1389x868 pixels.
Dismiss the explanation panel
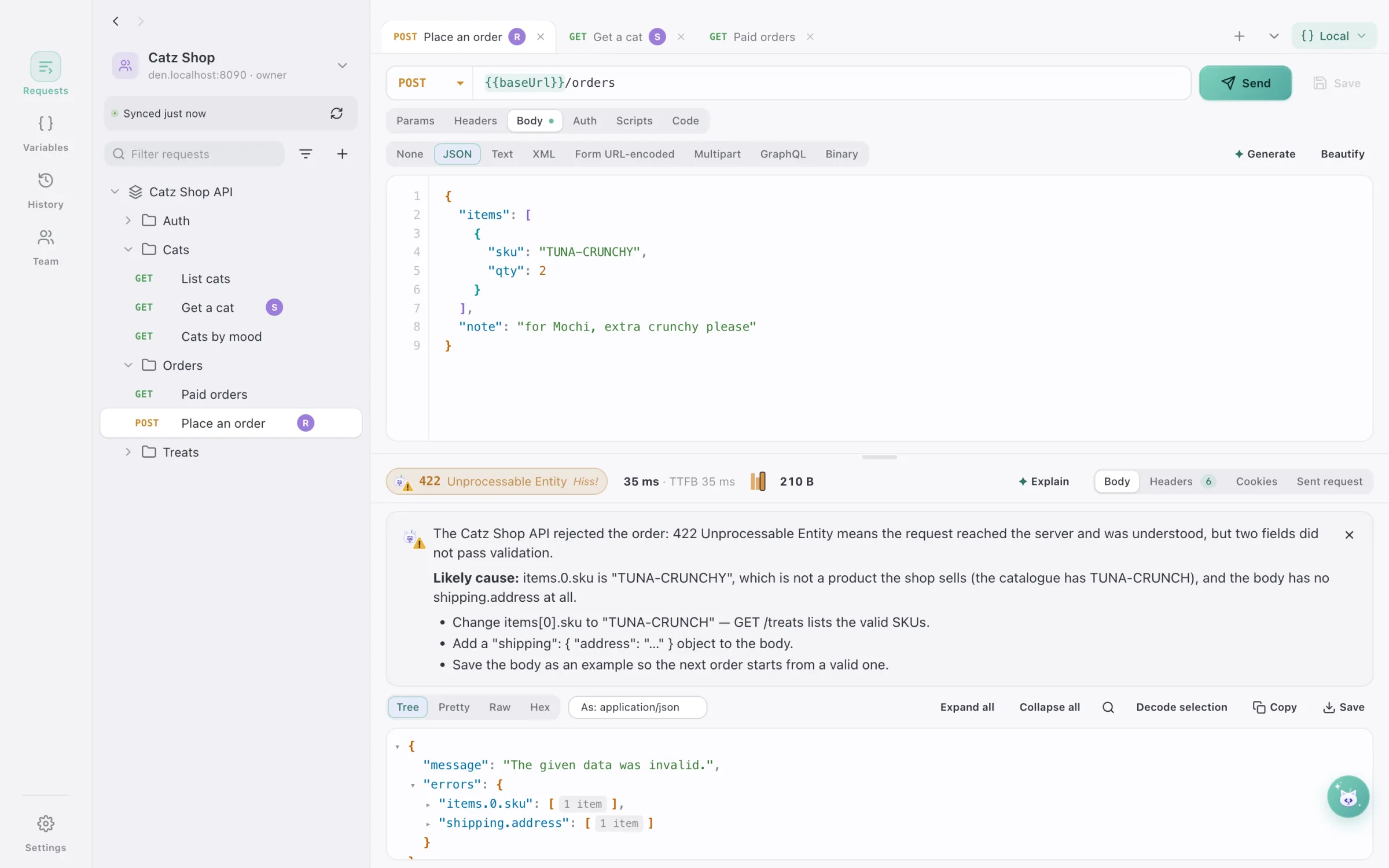click(1349, 535)
